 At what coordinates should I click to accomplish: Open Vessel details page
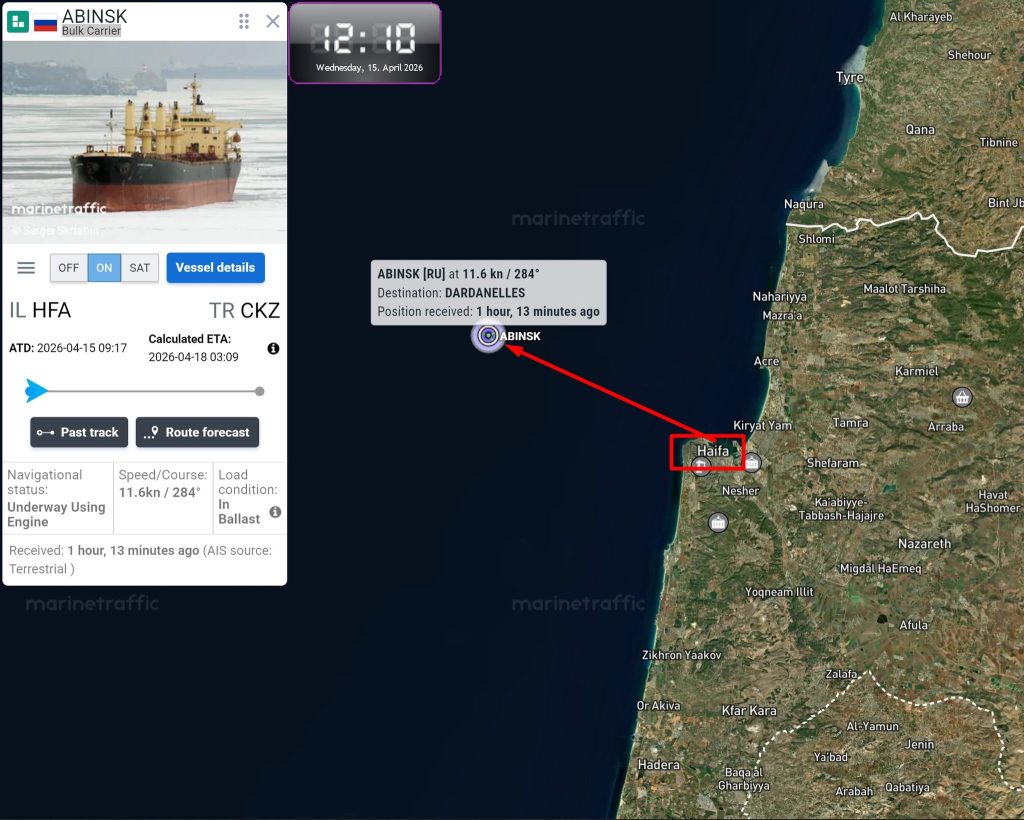tap(216, 268)
